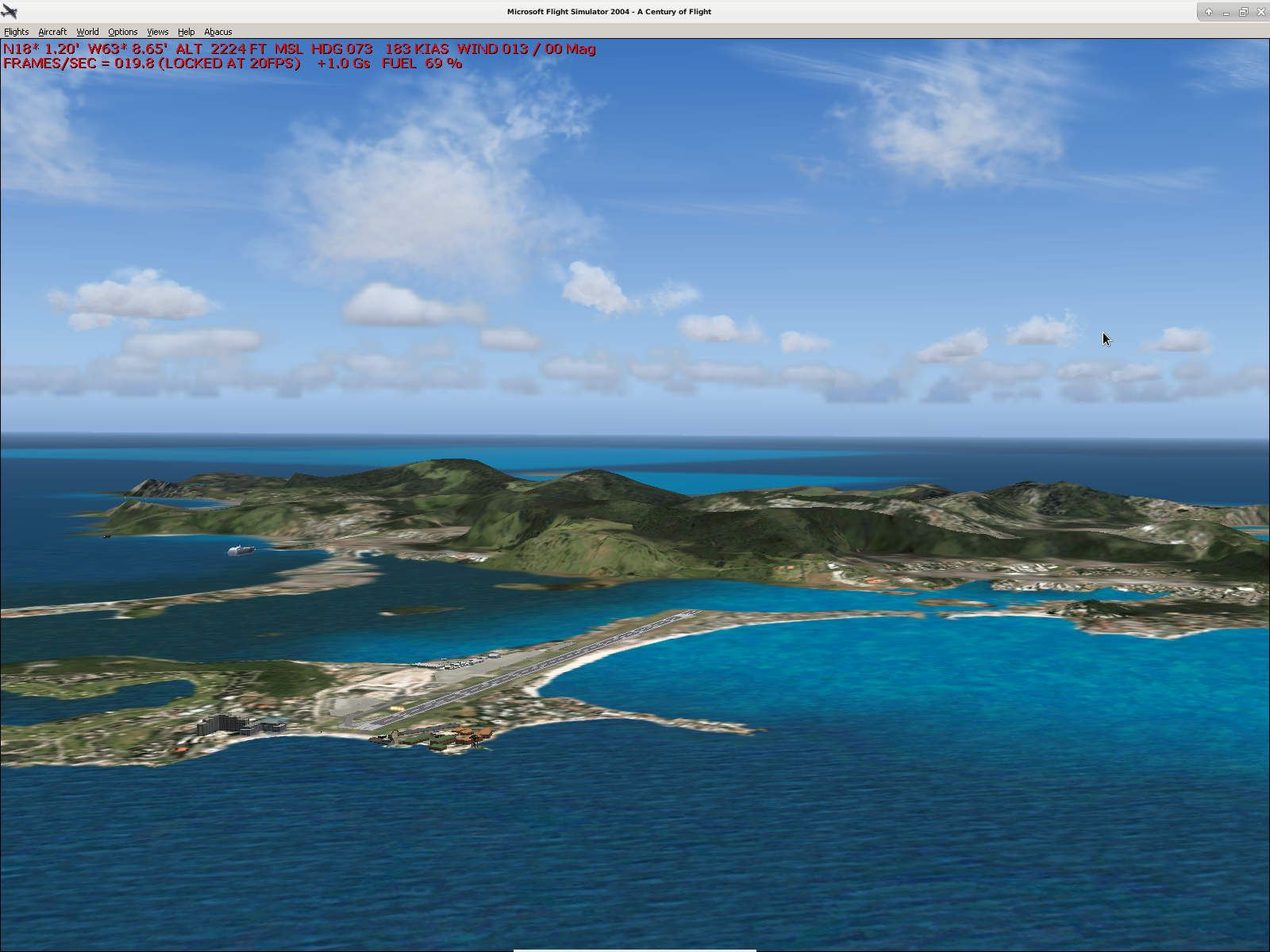Click the HDG 073 heading readout
The height and width of the screenshot is (952, 1270).
[x=341, y=49]
